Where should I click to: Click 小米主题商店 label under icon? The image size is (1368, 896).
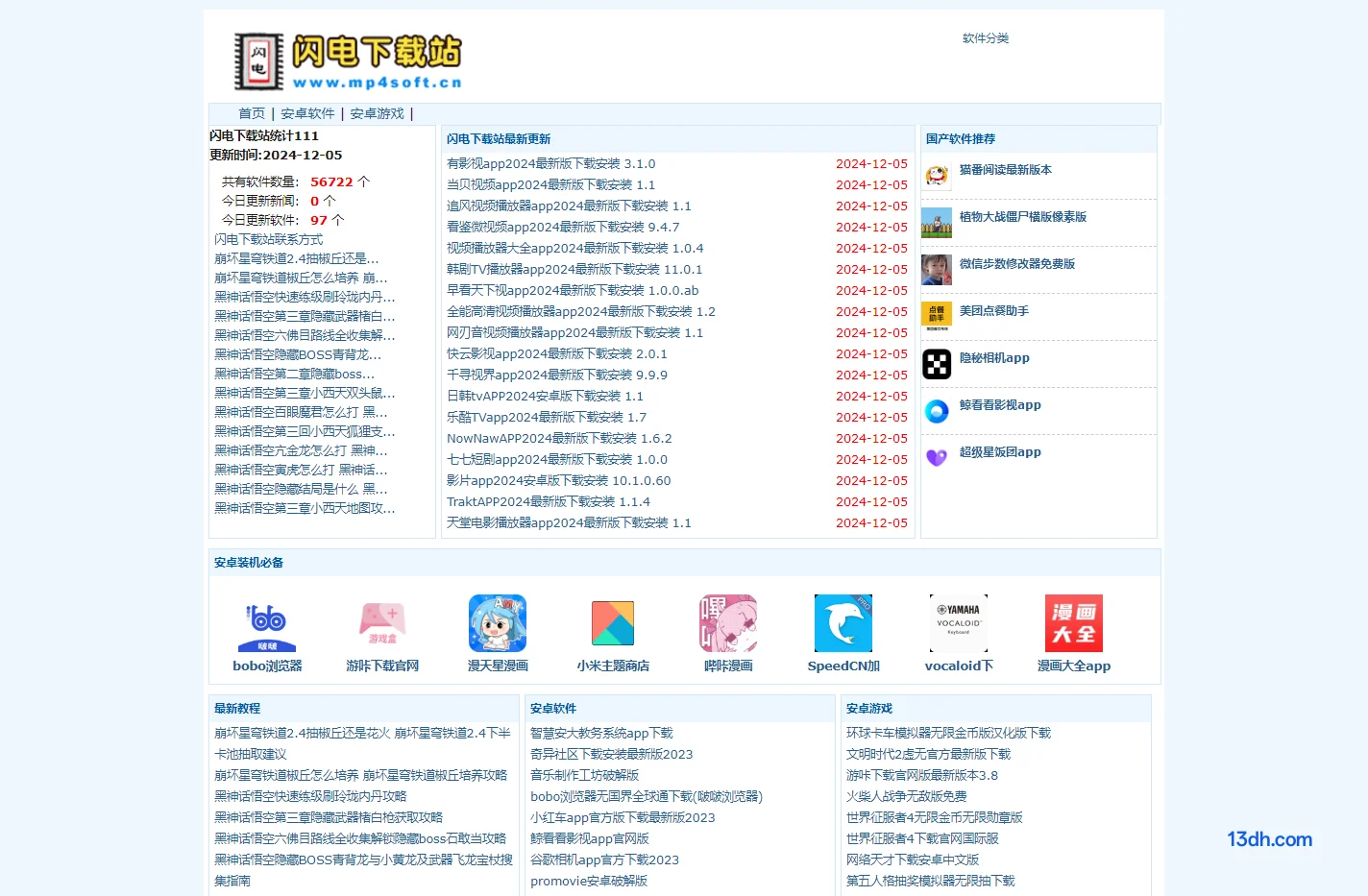[613, 666]
